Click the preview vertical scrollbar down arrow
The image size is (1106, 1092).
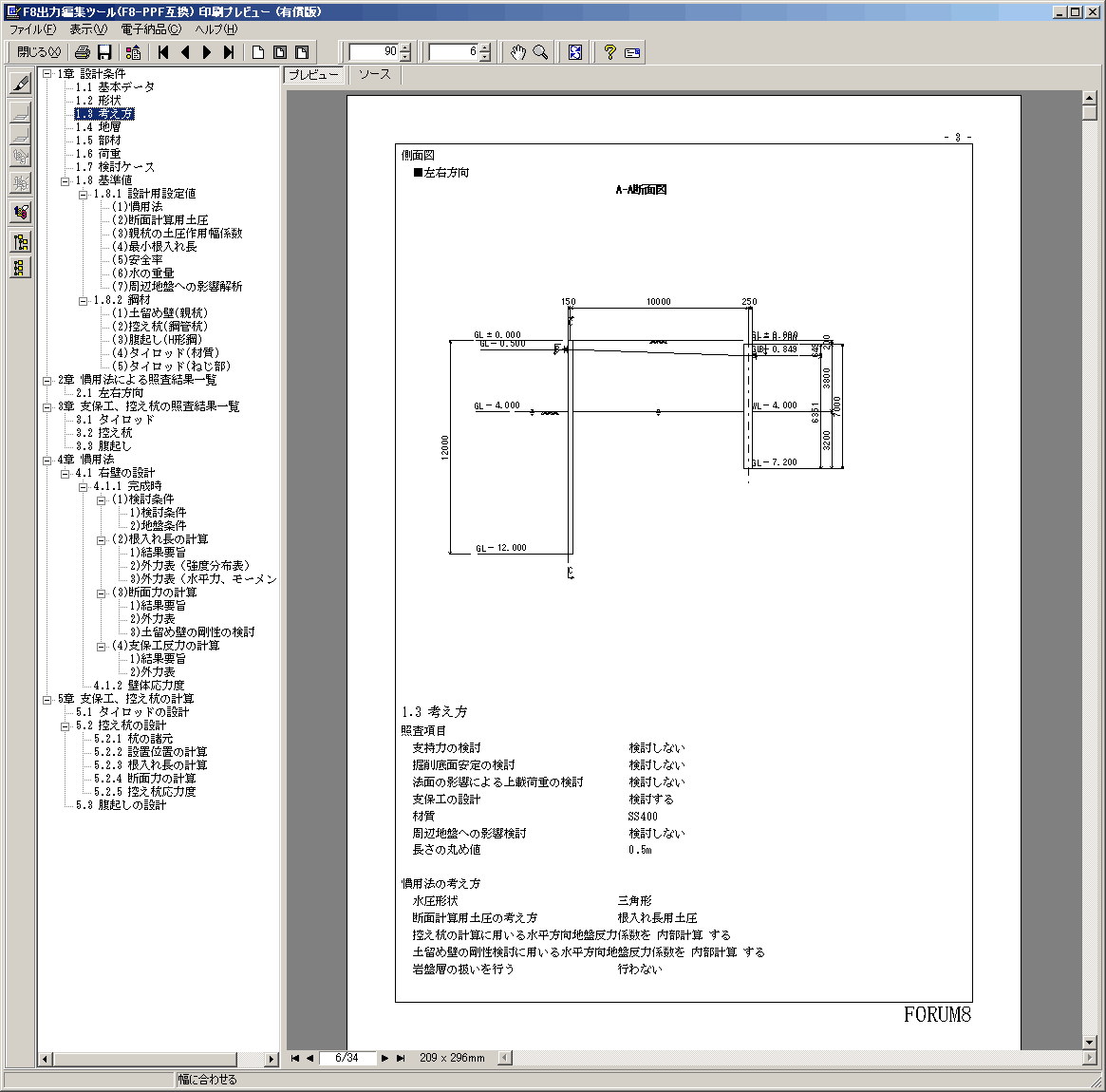(x=1090, y=1042)
